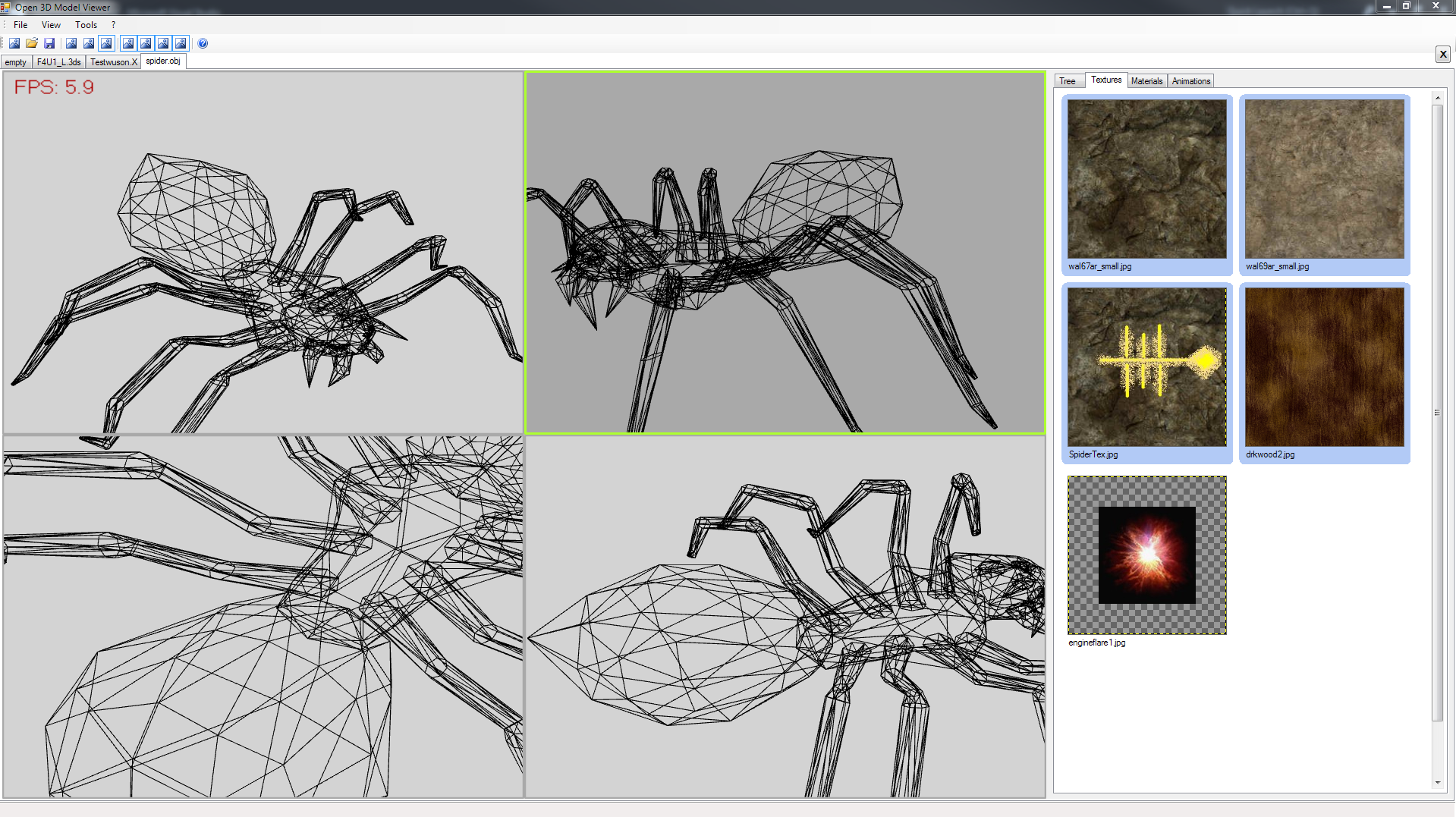
Task: Open the View menu
Action: pyautogui.click(x=51, y=25)
